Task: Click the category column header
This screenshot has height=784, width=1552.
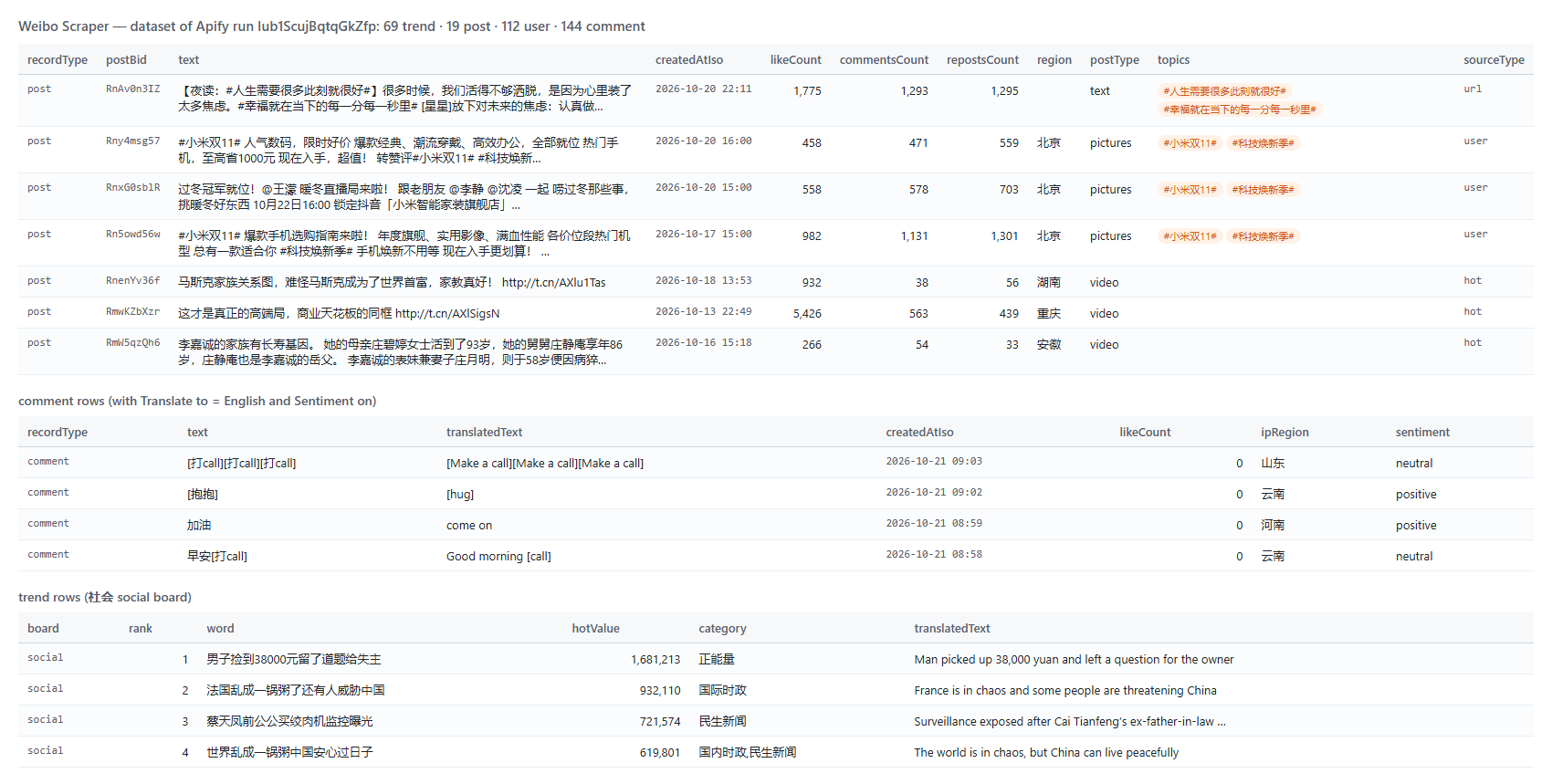Action: pyautogui.click(x=722, y=629)
